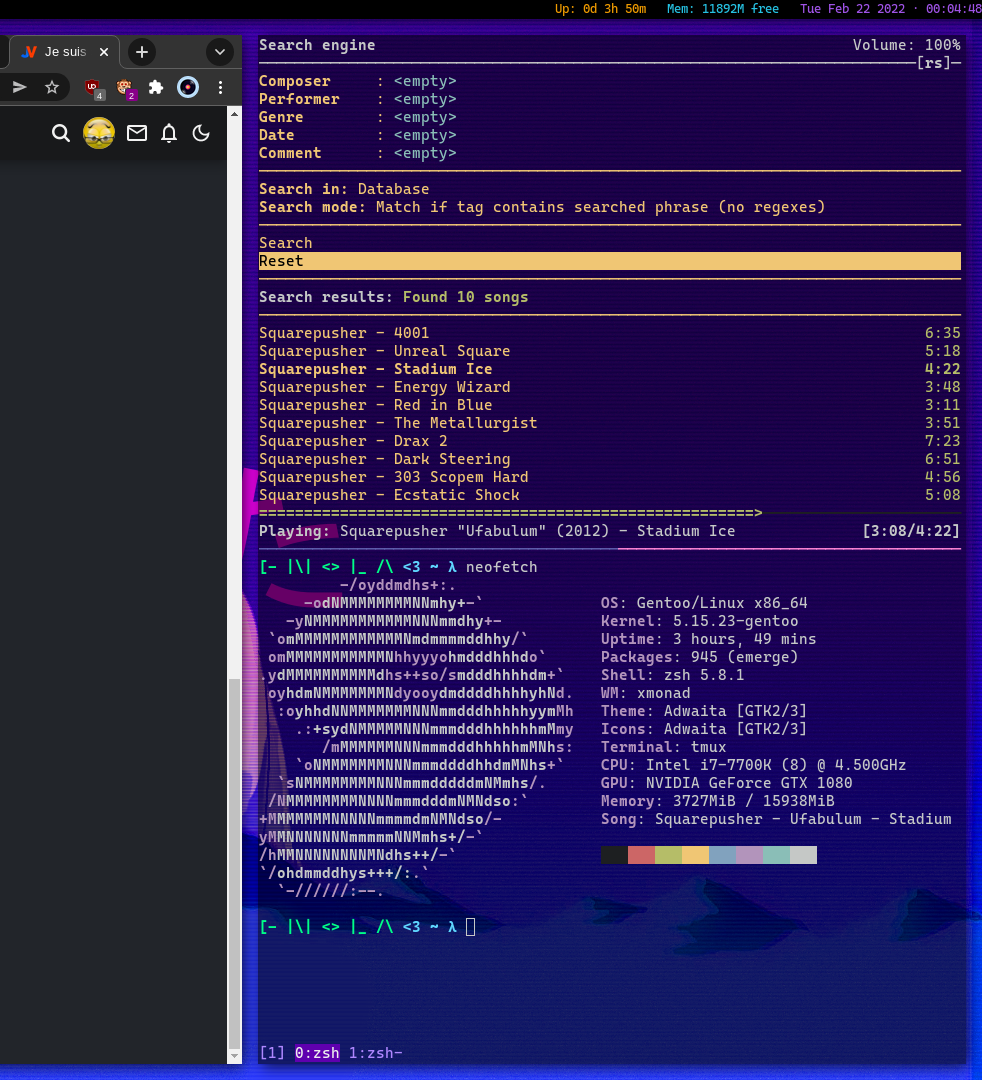Expand the tab search chevron dropdown
This screenshot has height=1080, width=982.
pyautogui.click(x=220, y=52)
